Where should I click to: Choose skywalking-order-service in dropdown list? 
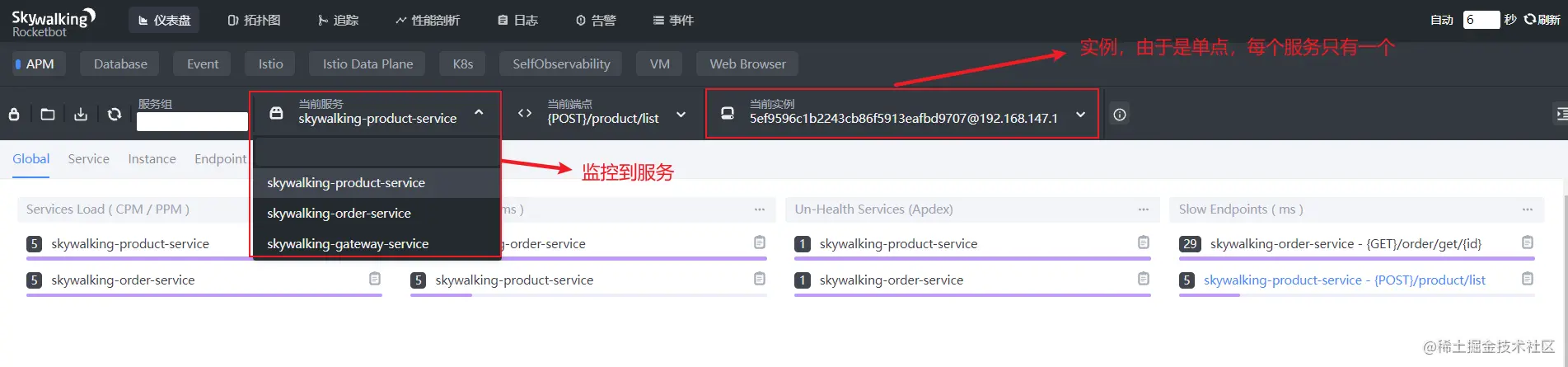[x=376, y=214]
